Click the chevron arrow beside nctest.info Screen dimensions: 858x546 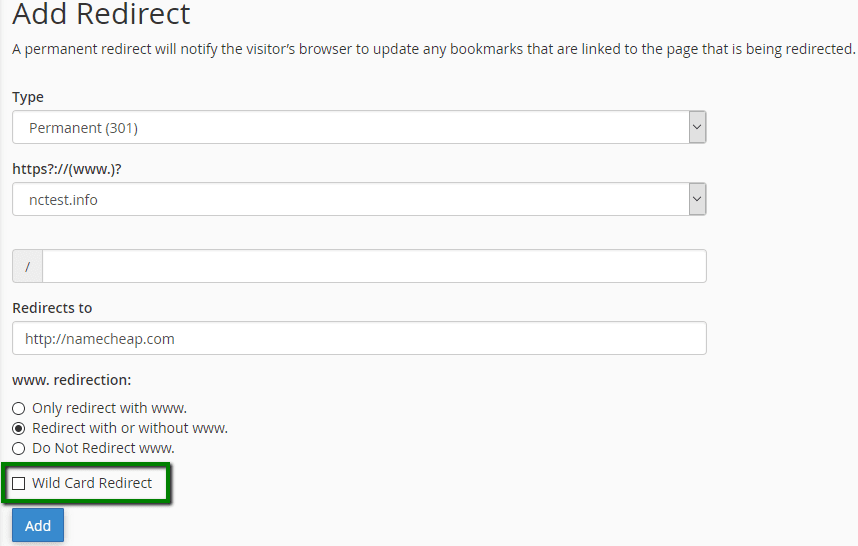[697, 199]
